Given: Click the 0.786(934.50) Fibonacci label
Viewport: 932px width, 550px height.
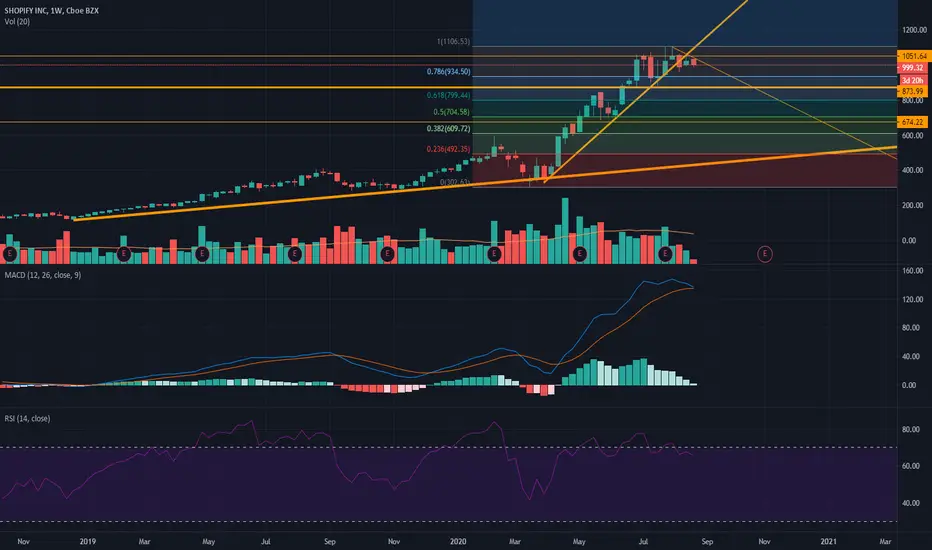Looking at the screenshot, I should 449,71.
